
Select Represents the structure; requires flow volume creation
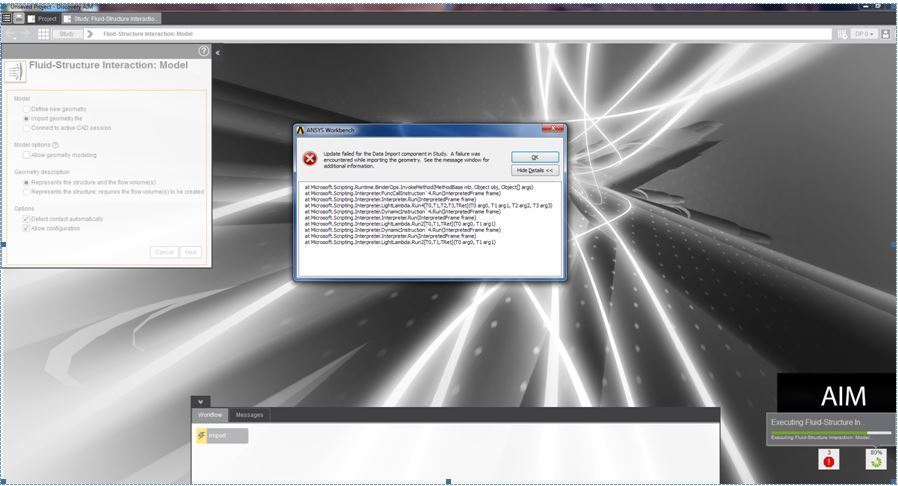(x=26, y=192)
